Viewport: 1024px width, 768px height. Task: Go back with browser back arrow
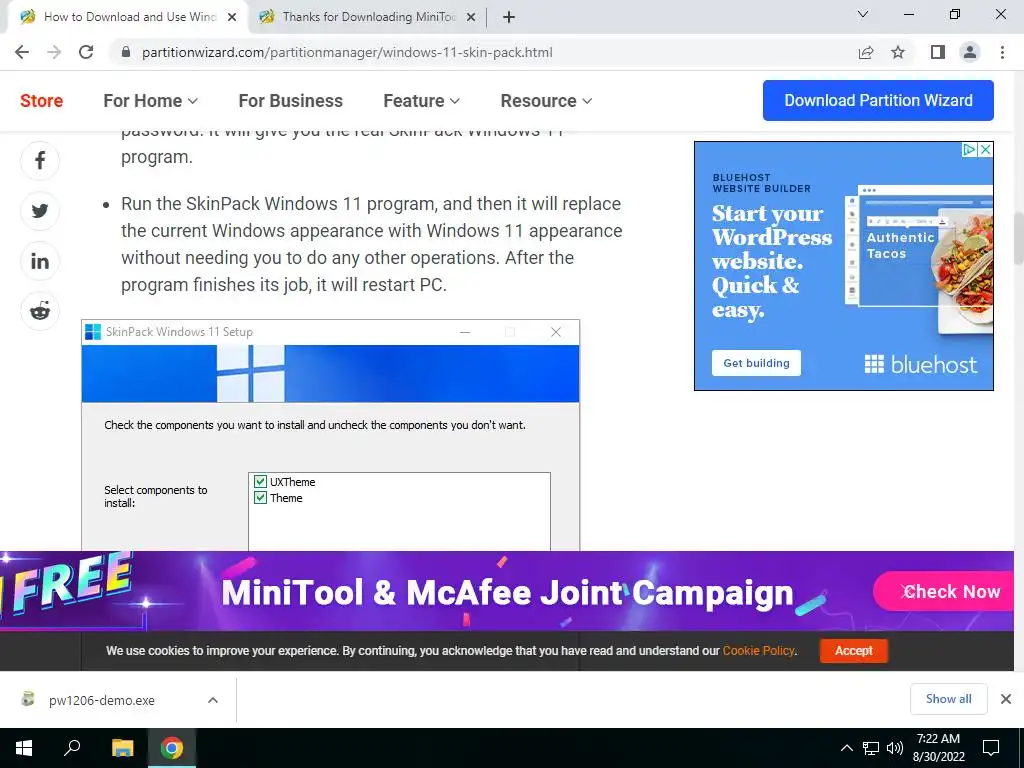pos(22,52)
